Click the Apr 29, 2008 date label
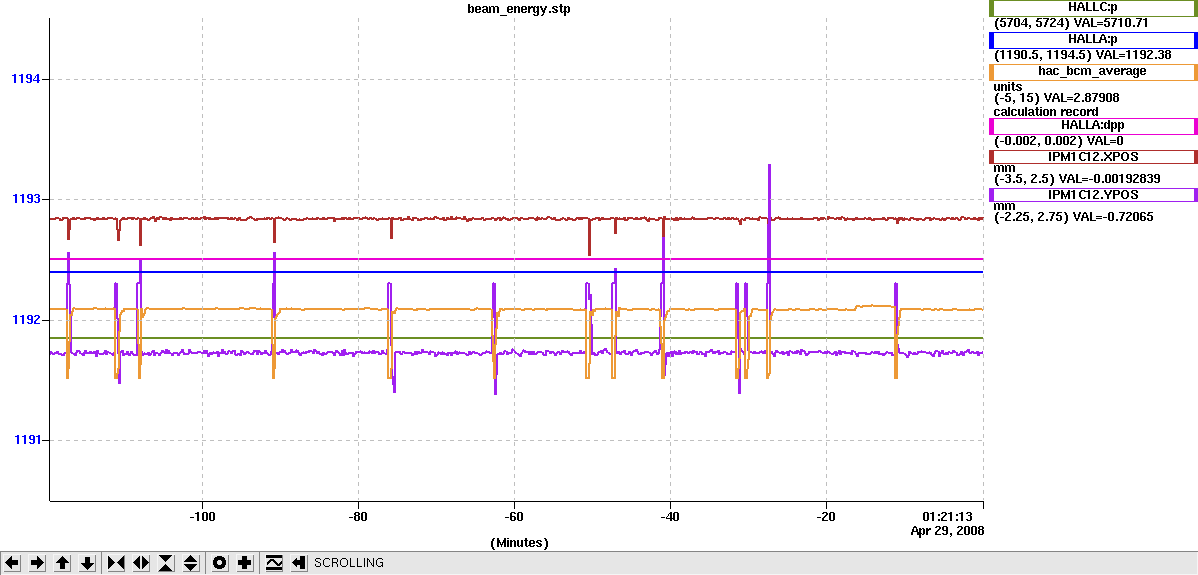 point(947,530)
